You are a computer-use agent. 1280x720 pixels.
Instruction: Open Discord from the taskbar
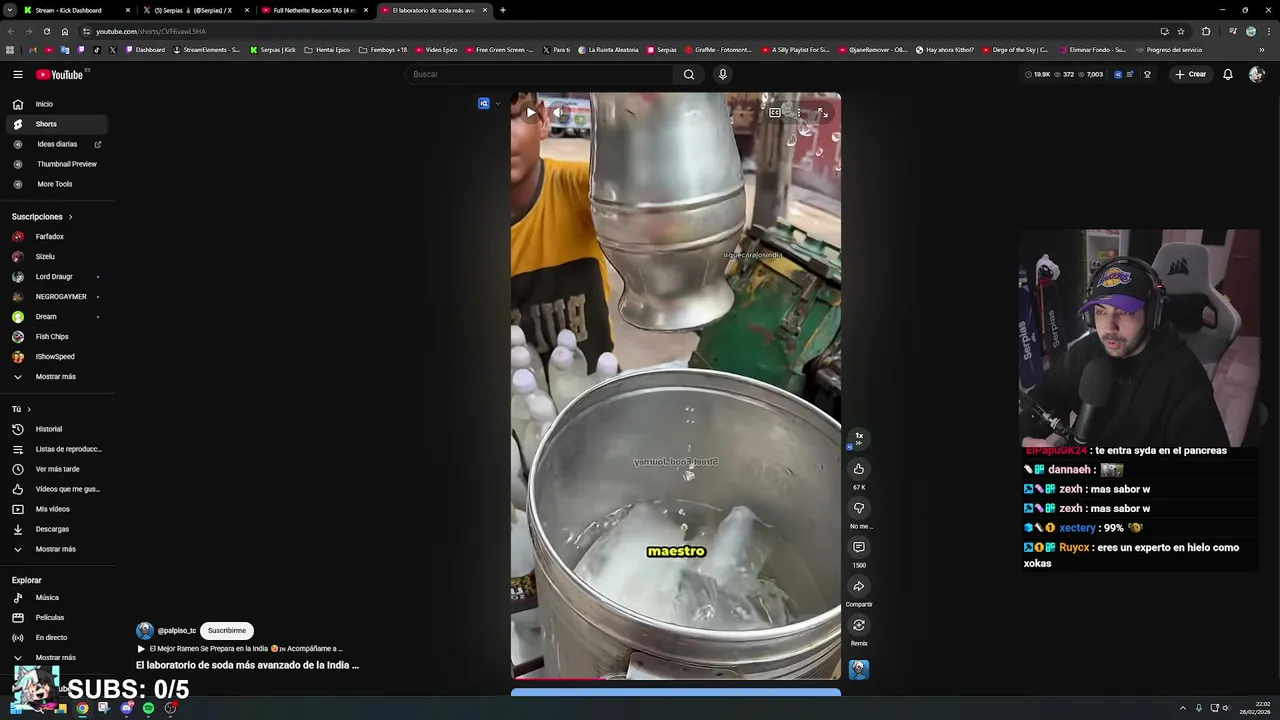point(126,708)
